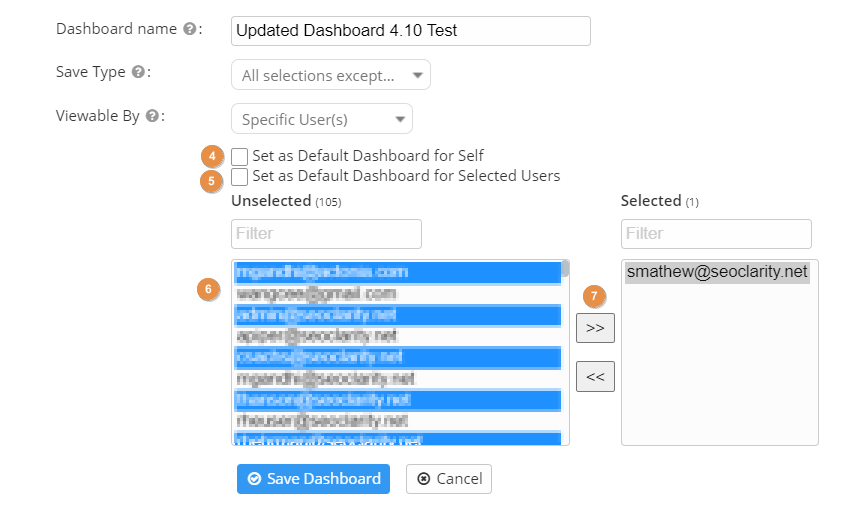Click orange step 7 marker
This screenshot has width=855, height=506.
595,297
